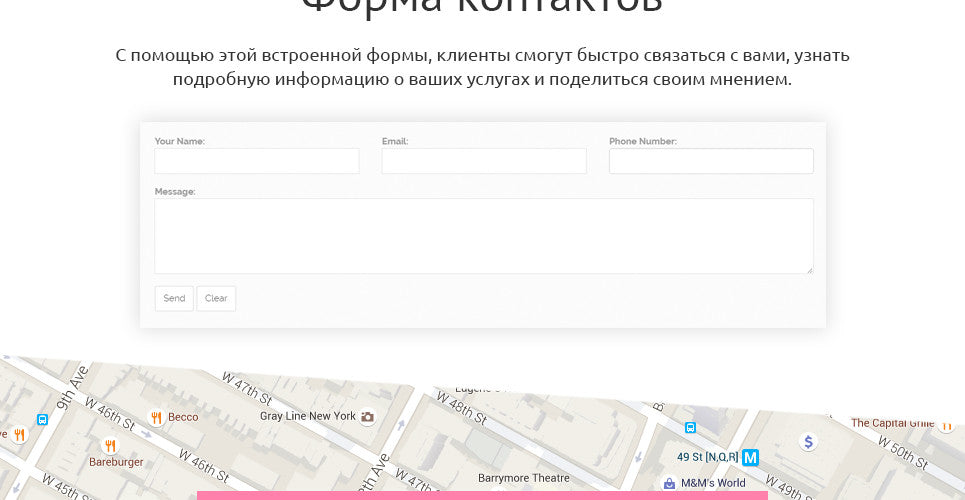Image resolution: width=965 pixels, height=500 pixels.
Task: Click the Bareburger map label
Action: 116,462
